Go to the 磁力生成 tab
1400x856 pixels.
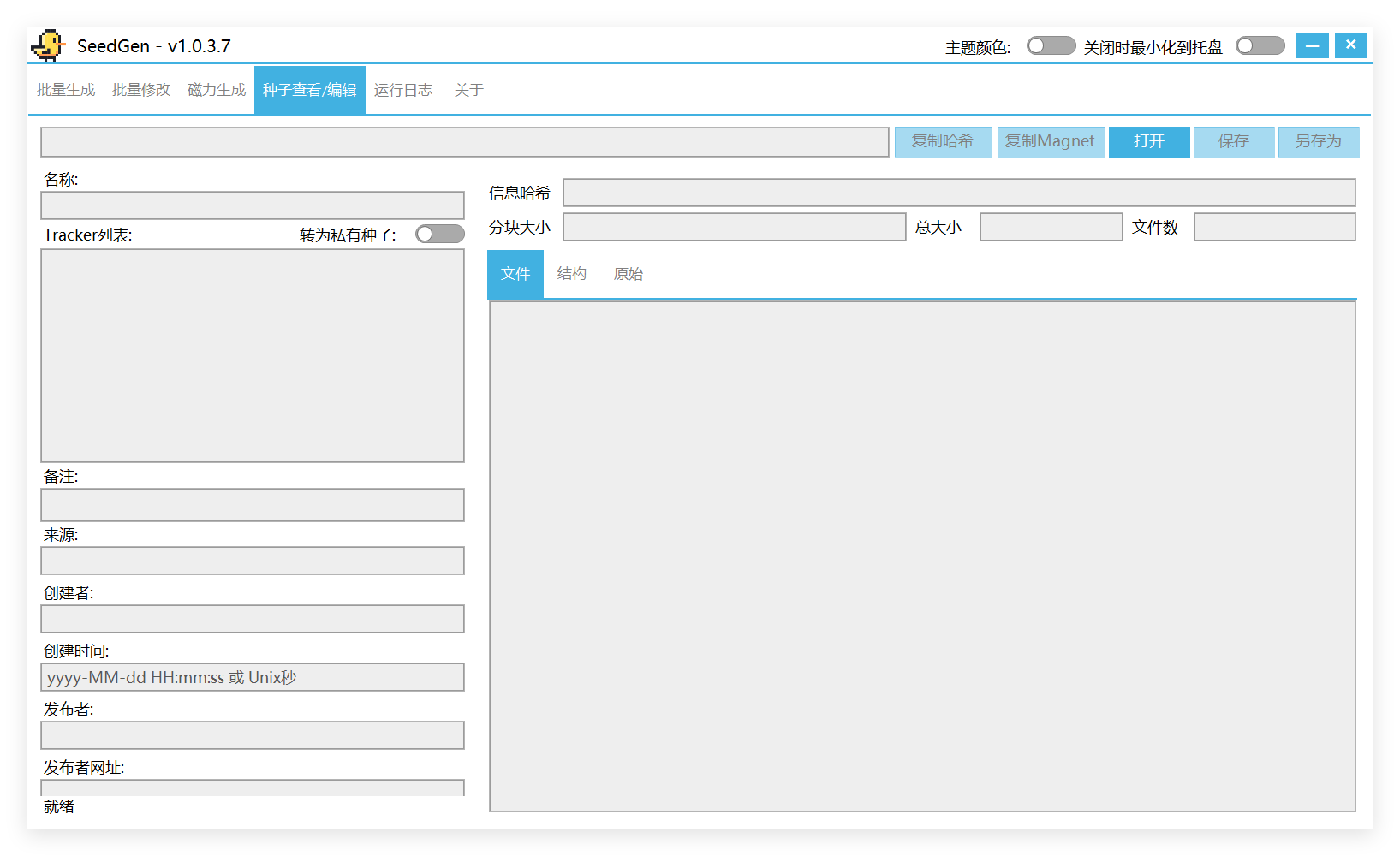point(217,90)
